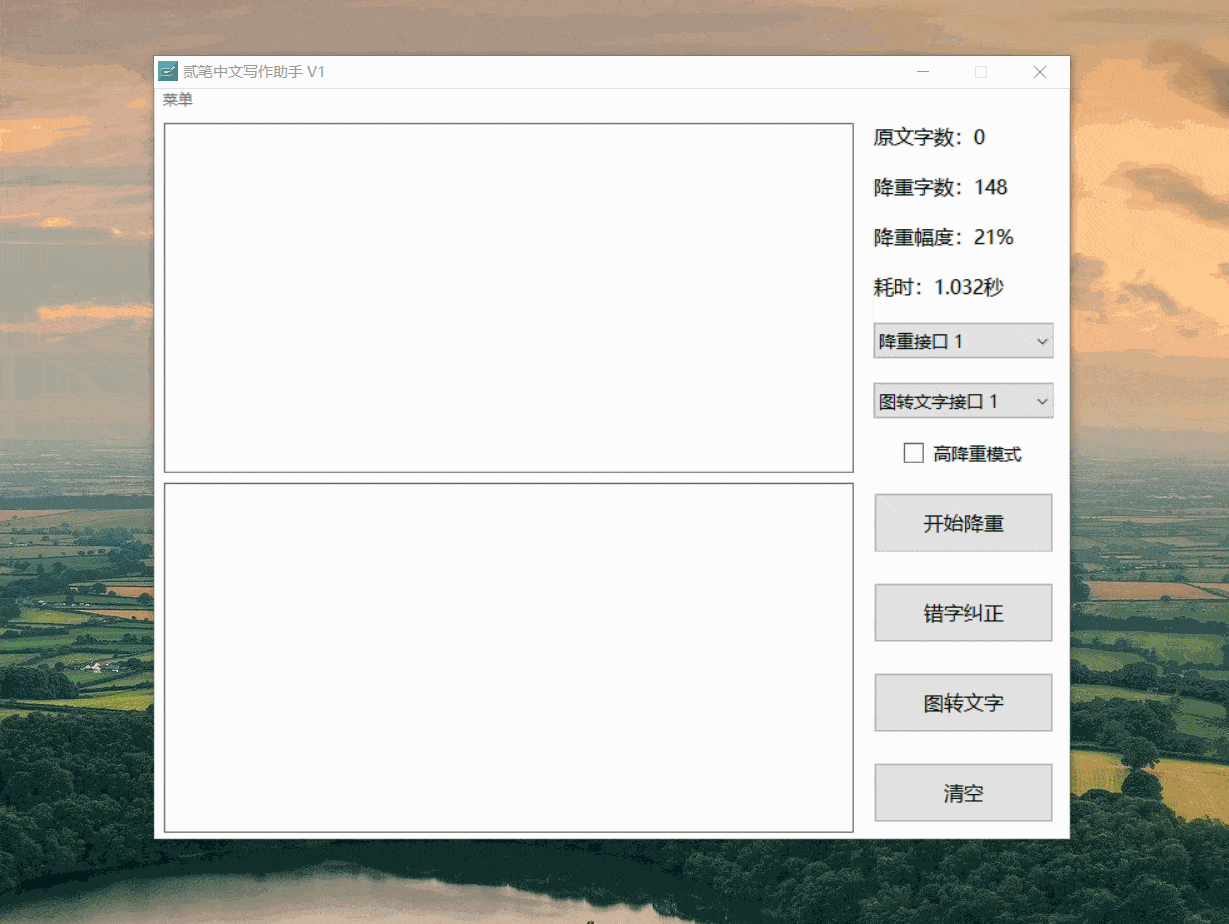Click the 降重字数: 148 label
This screenshot has width=1229, height=924.
940,188
